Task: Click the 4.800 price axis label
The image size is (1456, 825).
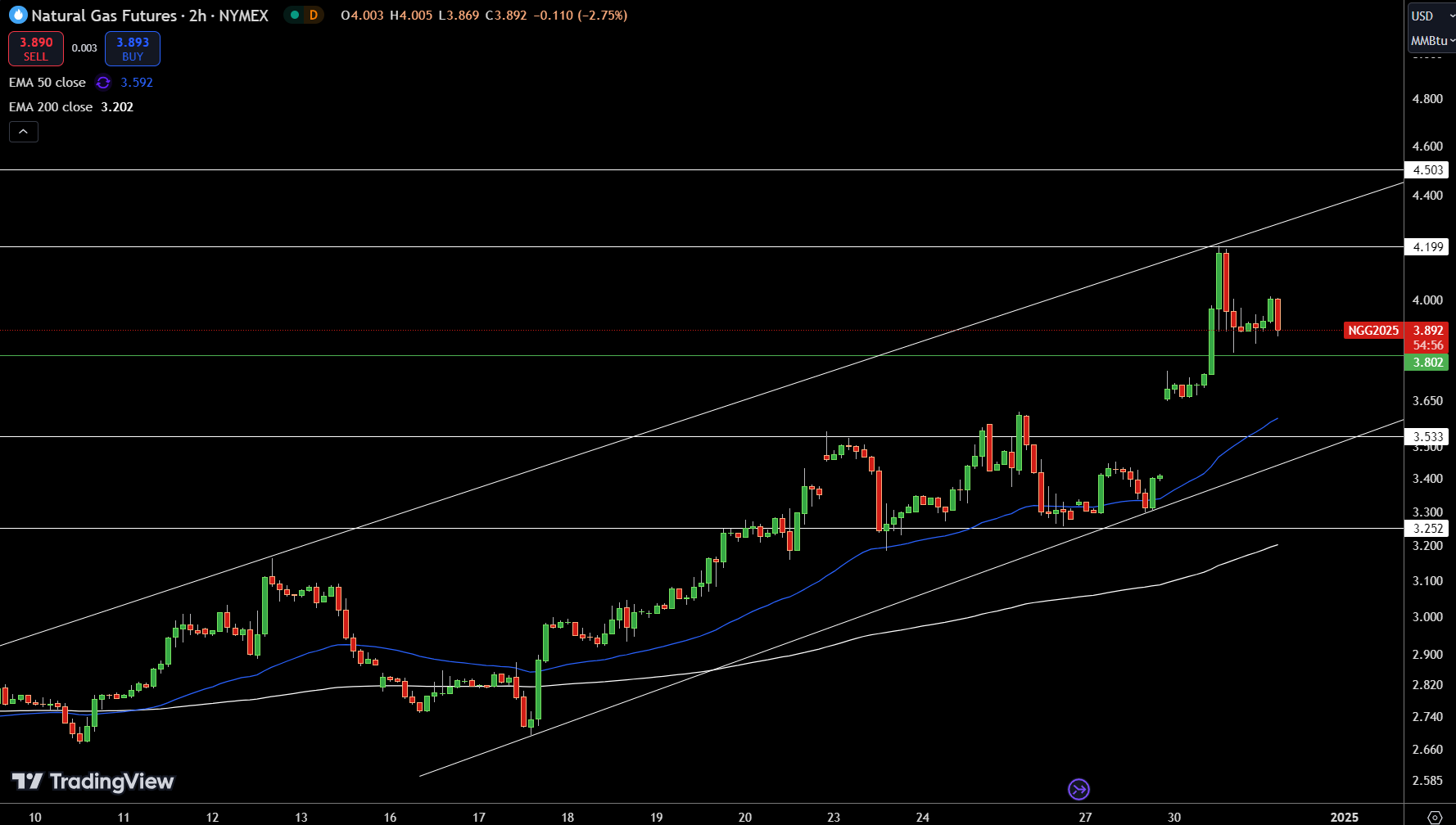Action: tap(1427, 99)
